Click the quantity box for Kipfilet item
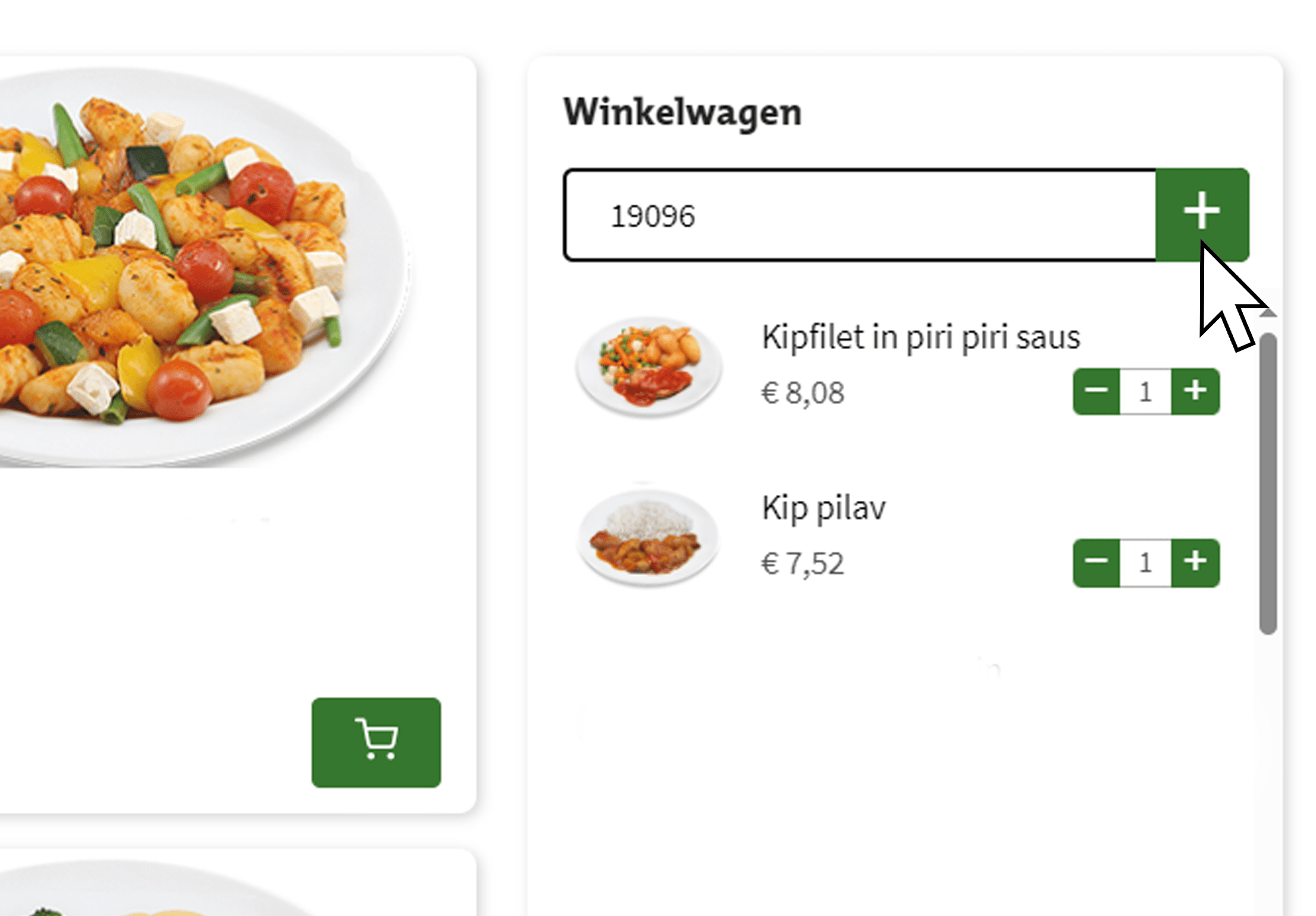Viewport: 1316px width, 916px height. point(1145,391)
